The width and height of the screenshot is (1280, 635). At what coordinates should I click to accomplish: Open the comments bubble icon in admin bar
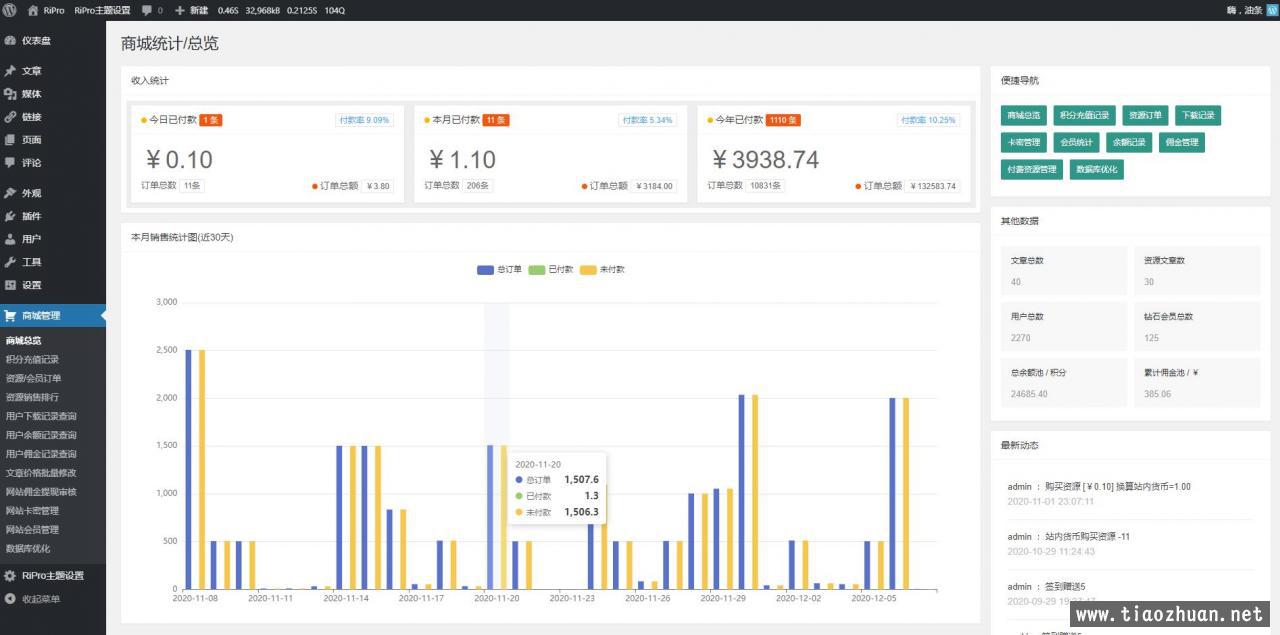[147, 10]
